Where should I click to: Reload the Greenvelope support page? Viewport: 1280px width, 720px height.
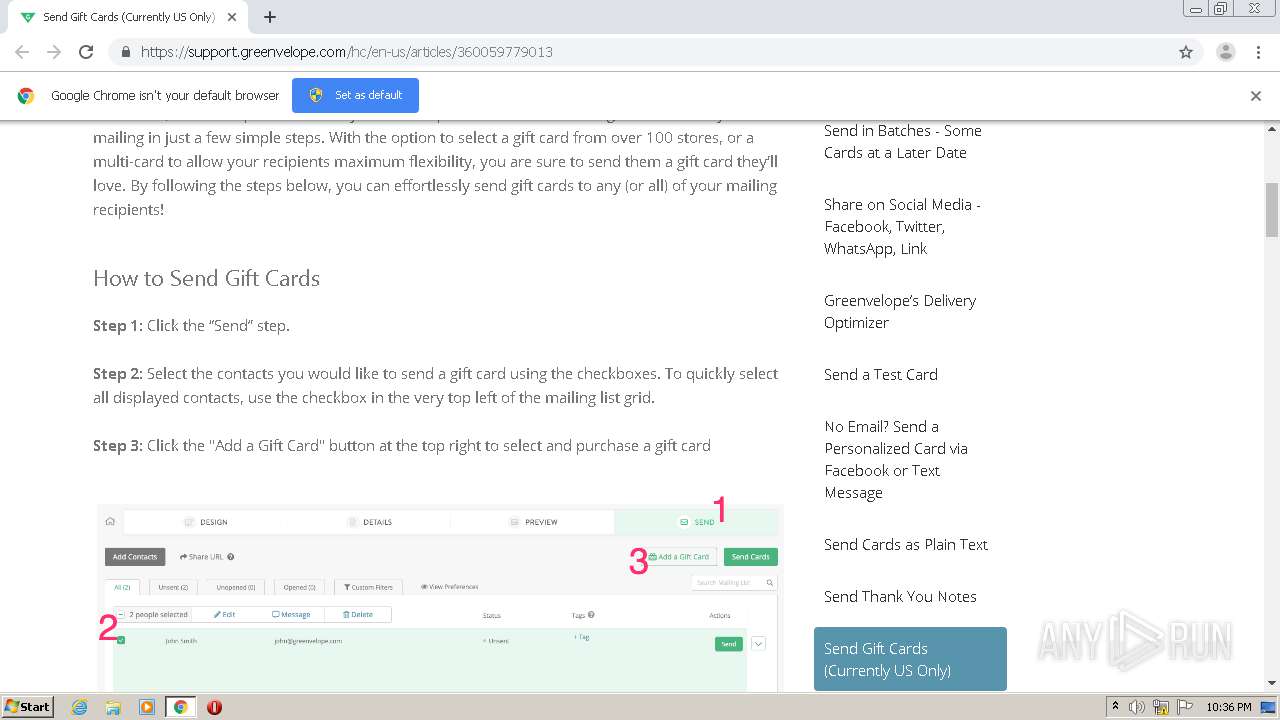point(86,52)
